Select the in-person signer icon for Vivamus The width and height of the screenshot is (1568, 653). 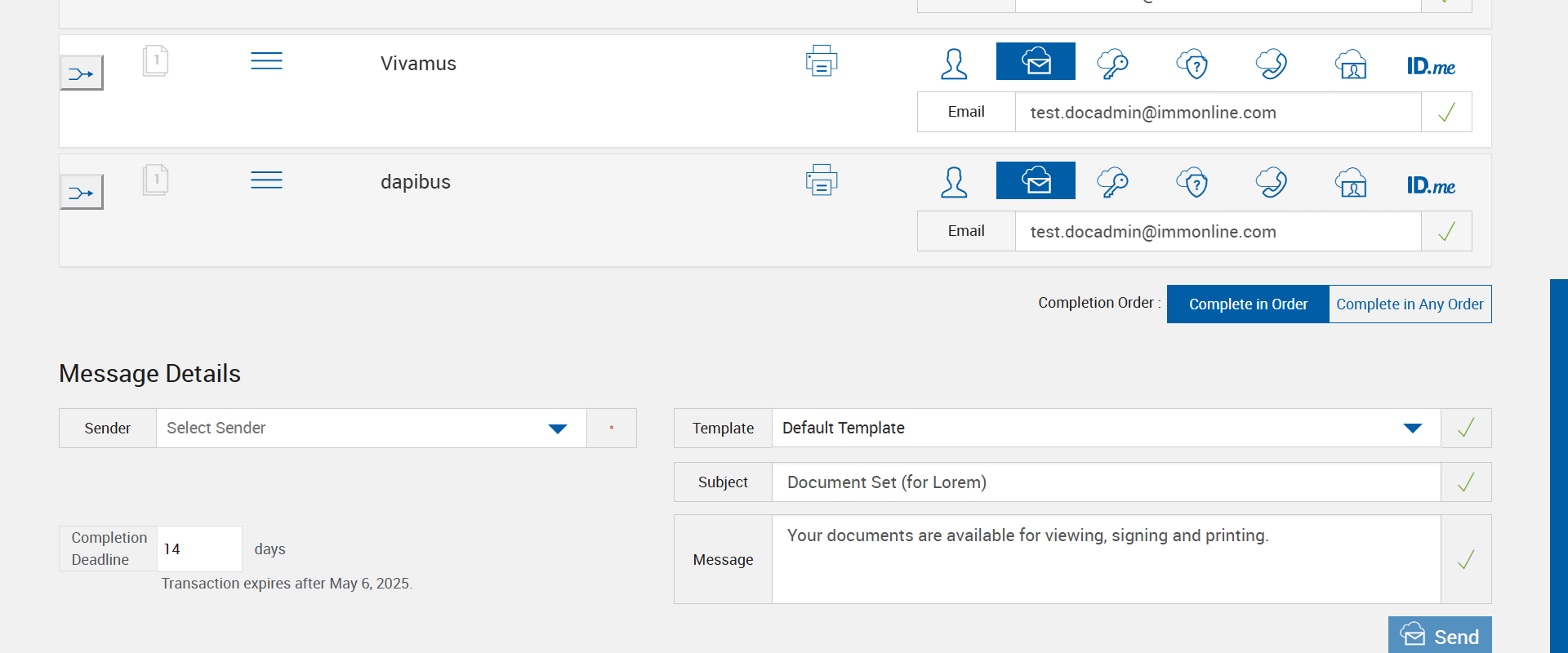(953, 64)
